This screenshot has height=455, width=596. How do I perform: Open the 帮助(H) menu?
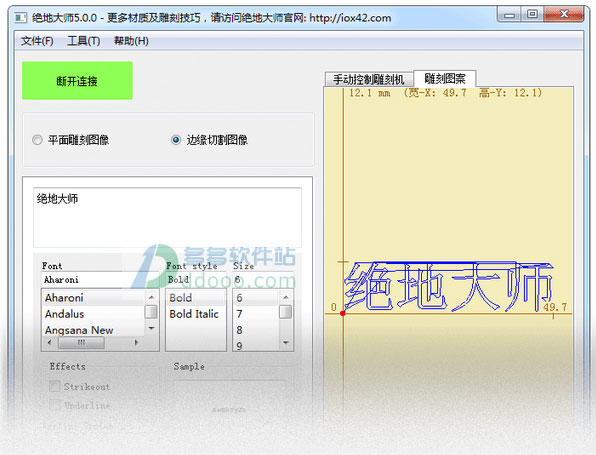point(131,41)
